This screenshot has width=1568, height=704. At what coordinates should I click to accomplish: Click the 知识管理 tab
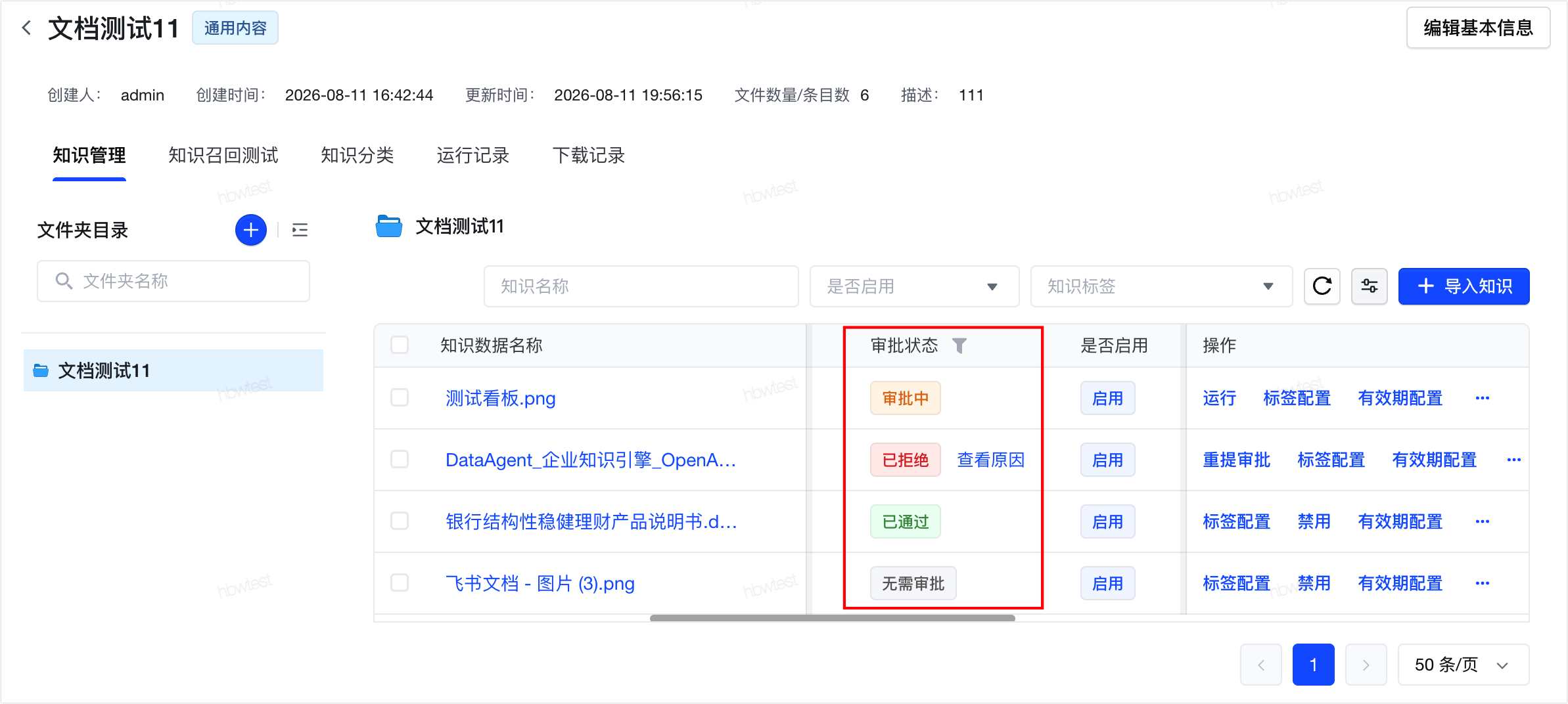pos(89,156)
